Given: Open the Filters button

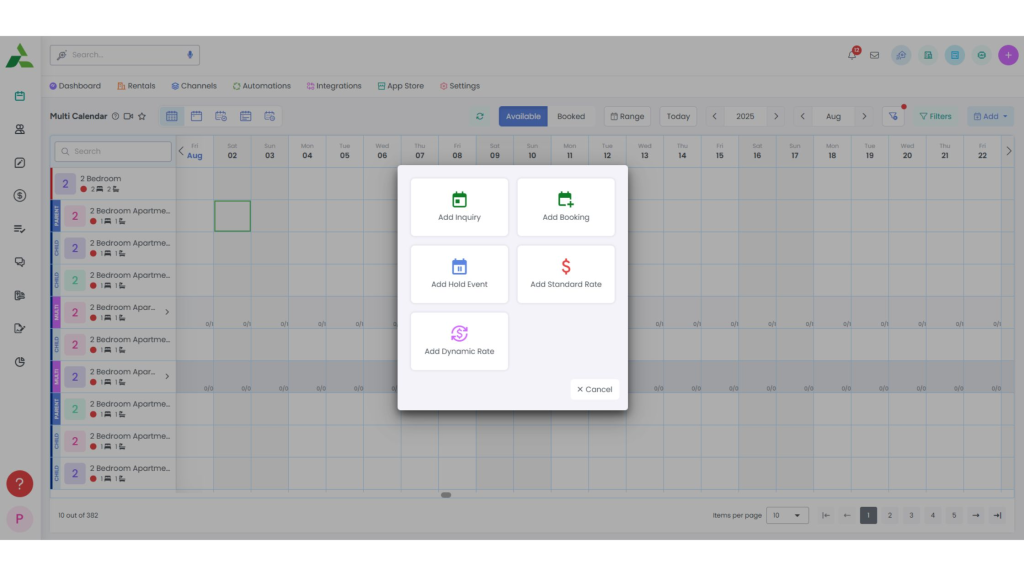Looking at the screenshot, I should click(x=936, y=116).
